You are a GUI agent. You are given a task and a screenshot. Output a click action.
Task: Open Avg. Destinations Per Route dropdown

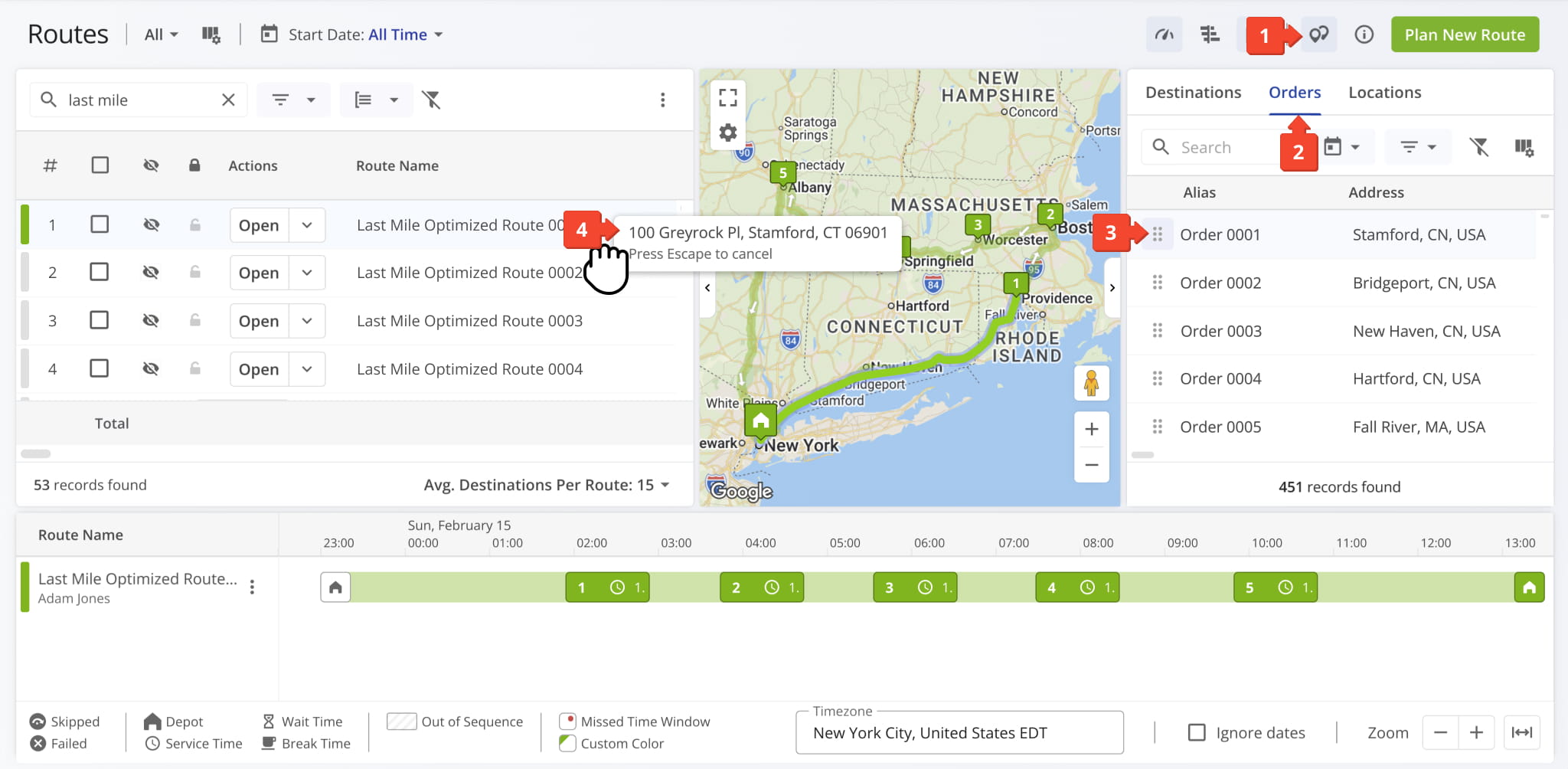(547, 485)
